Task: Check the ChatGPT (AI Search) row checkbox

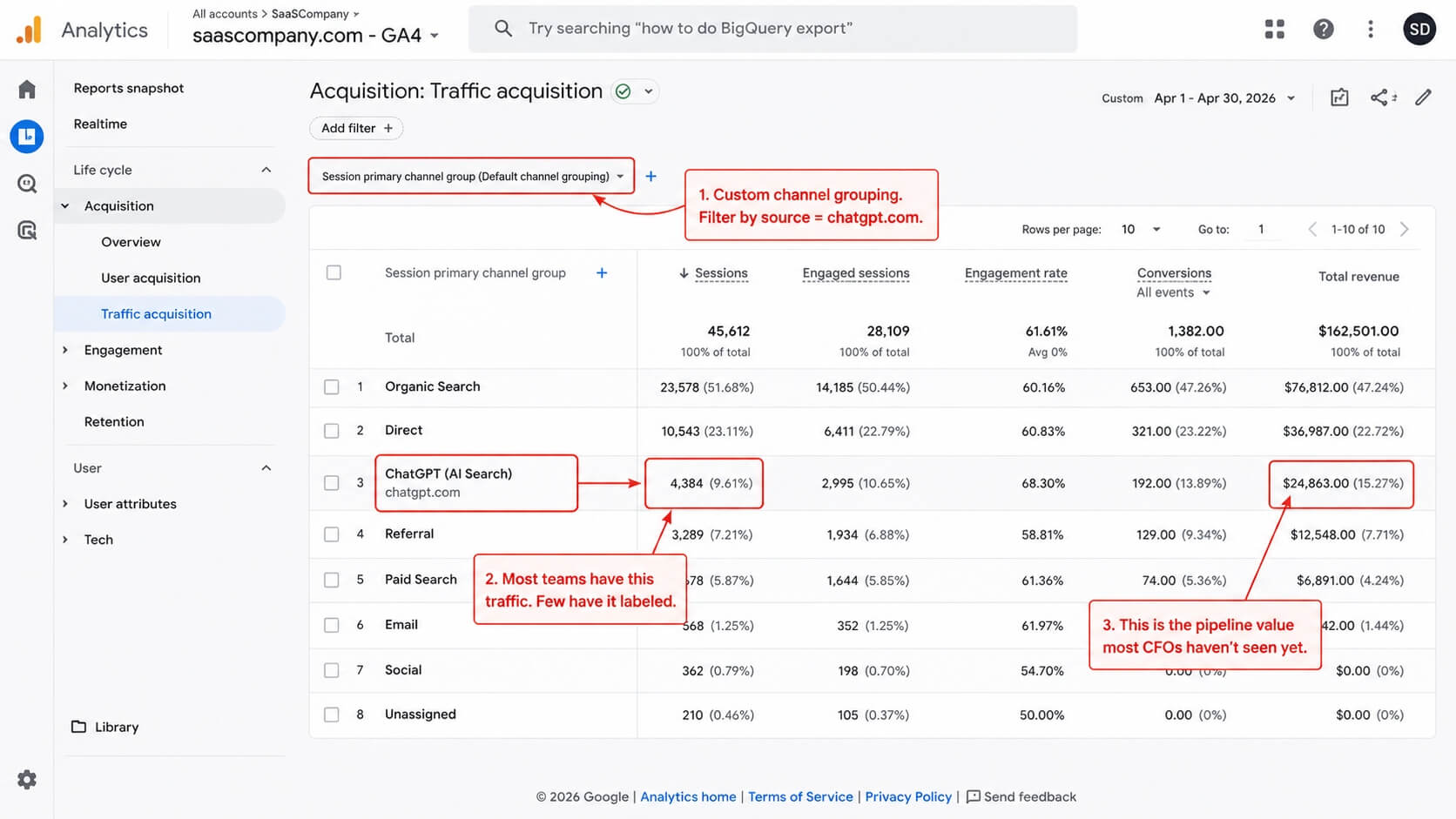Action: tap(332, 483)
